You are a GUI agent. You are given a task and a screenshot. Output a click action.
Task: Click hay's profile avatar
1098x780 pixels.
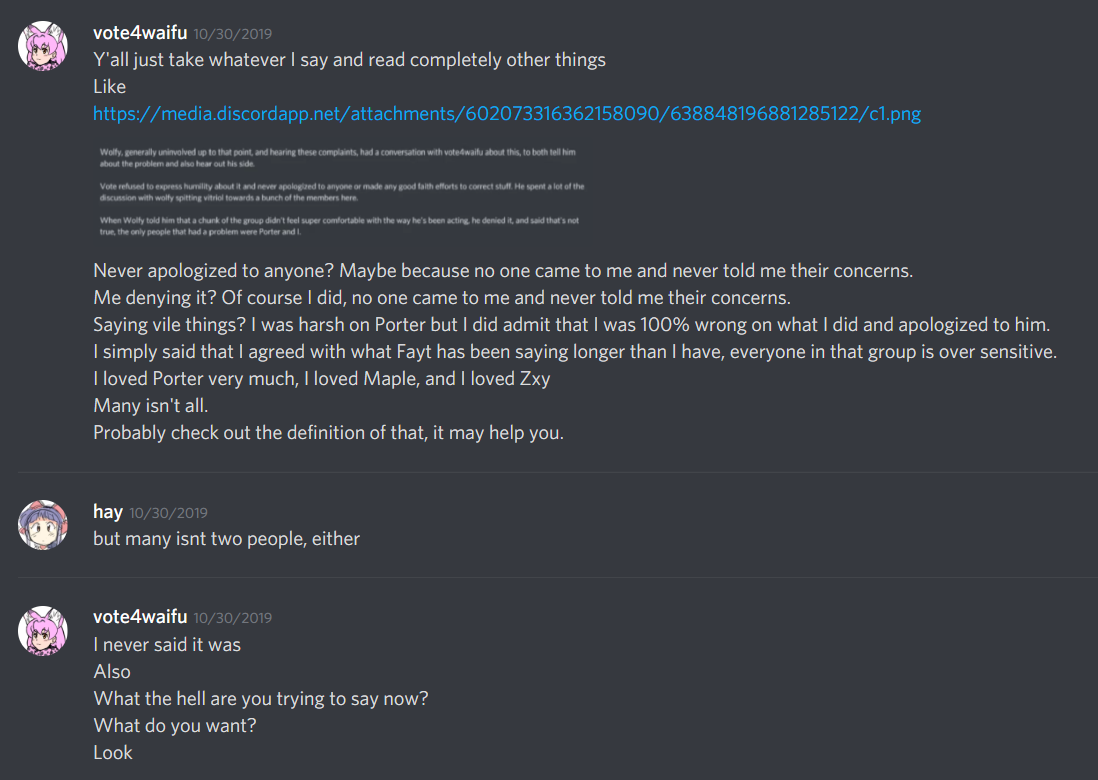coord(43,524)
